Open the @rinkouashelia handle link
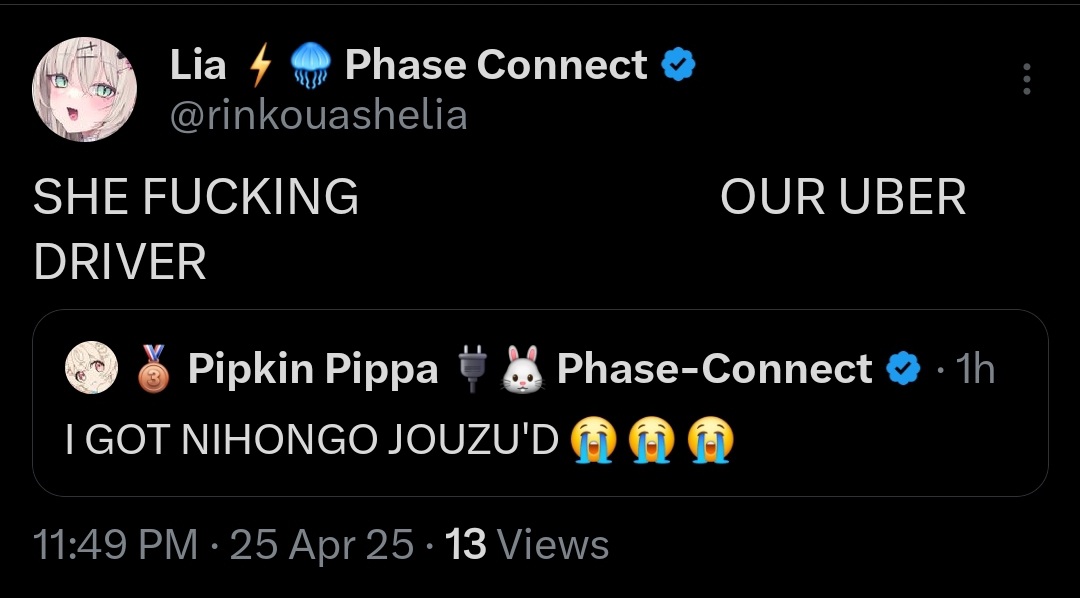 point(318,116)
